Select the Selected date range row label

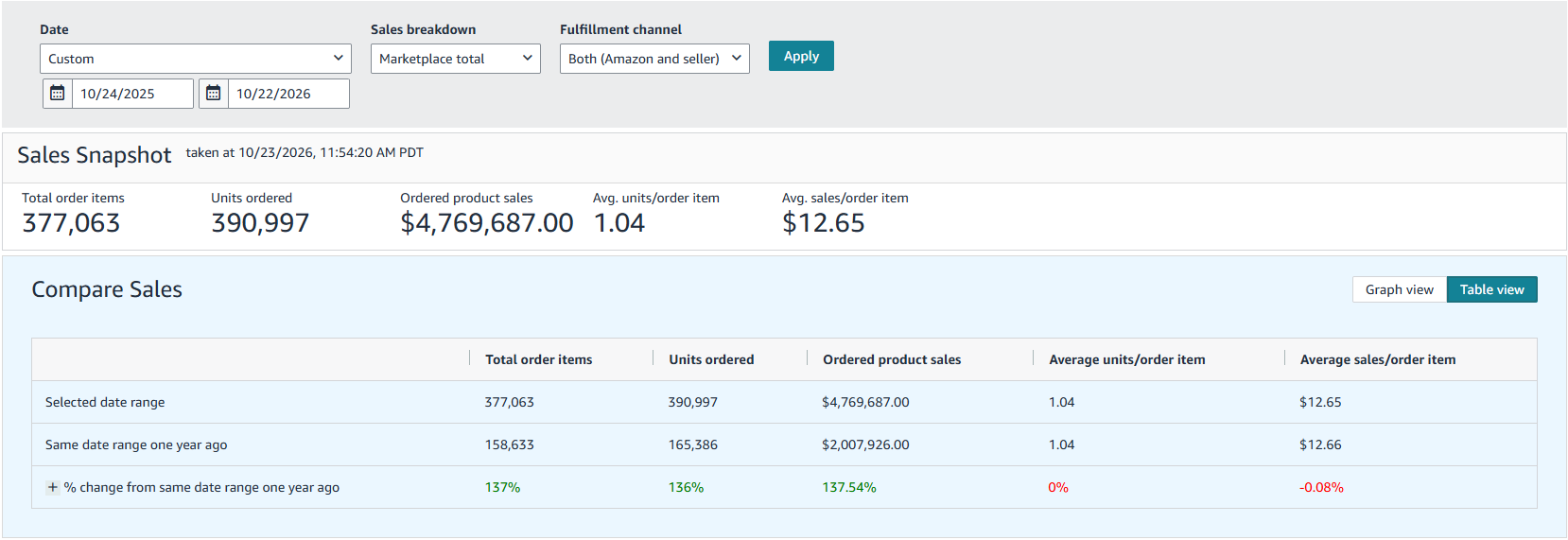pyautogui.click(x=105, y=402)
